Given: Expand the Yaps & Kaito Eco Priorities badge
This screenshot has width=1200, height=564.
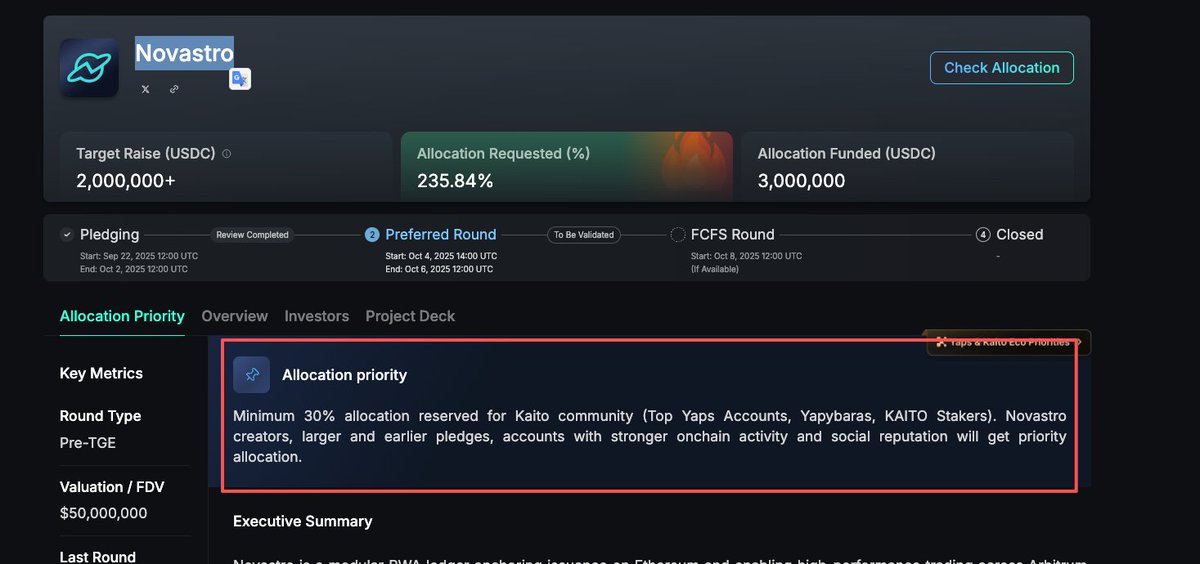Looking at the screenshot, I should pyautogui.click(x=1008, y=343).
